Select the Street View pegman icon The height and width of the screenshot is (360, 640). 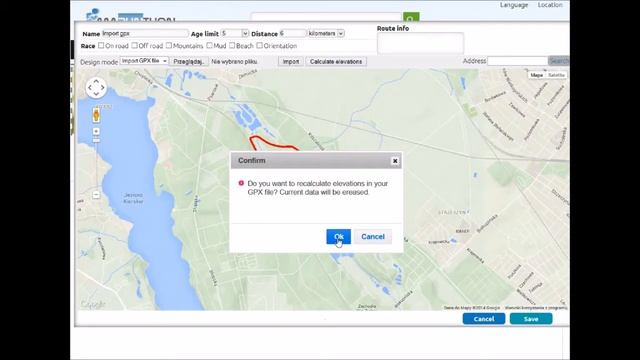tap(96, 116)
